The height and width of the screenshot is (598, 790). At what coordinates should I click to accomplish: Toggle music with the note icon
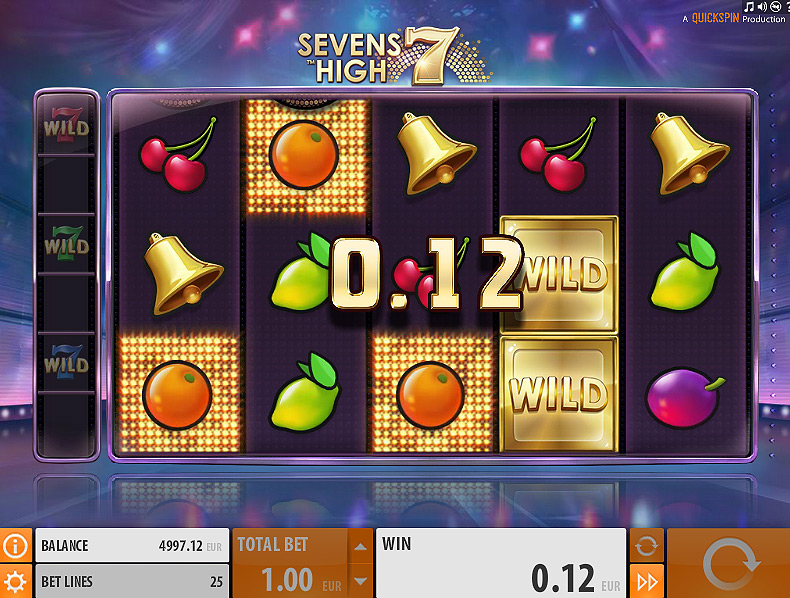749,6
